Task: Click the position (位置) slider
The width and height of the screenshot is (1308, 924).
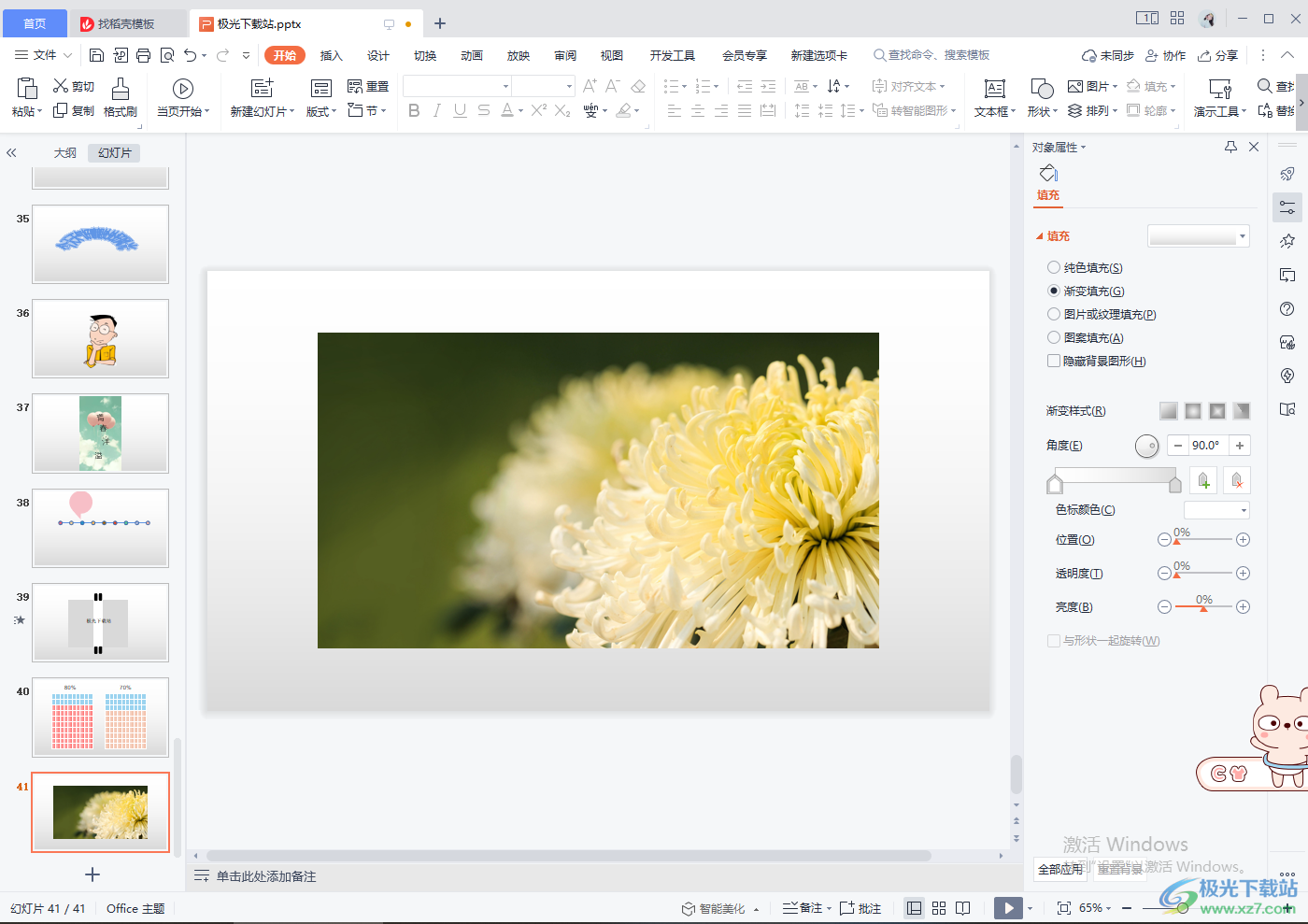Action: (1203, 539)
